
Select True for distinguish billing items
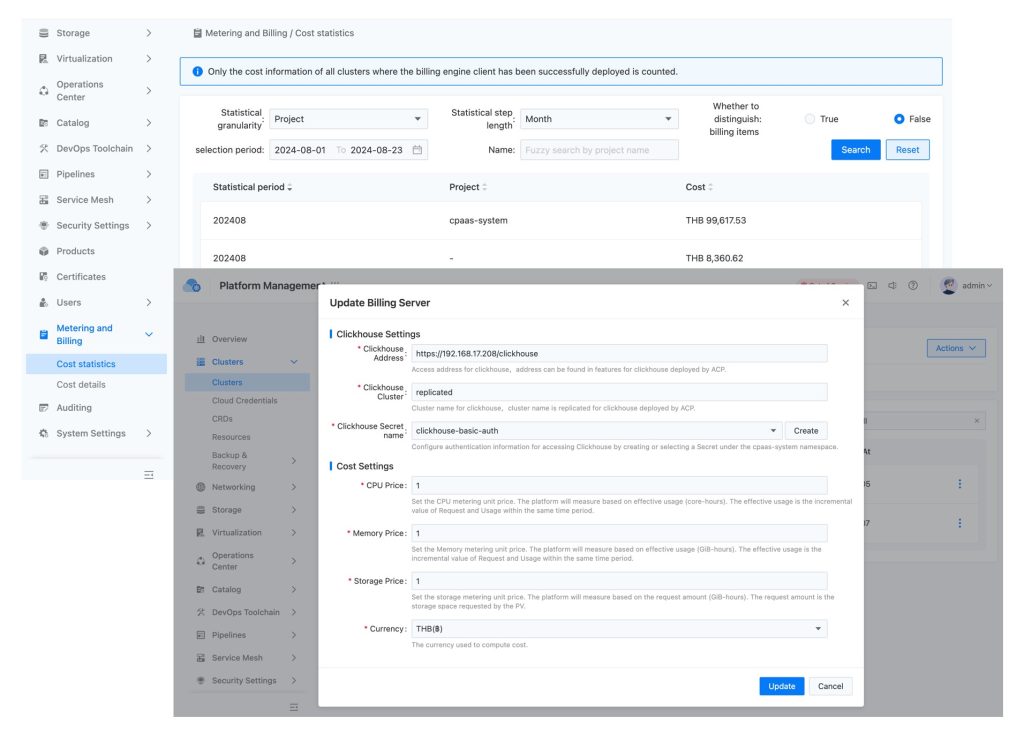pos(810,119)
